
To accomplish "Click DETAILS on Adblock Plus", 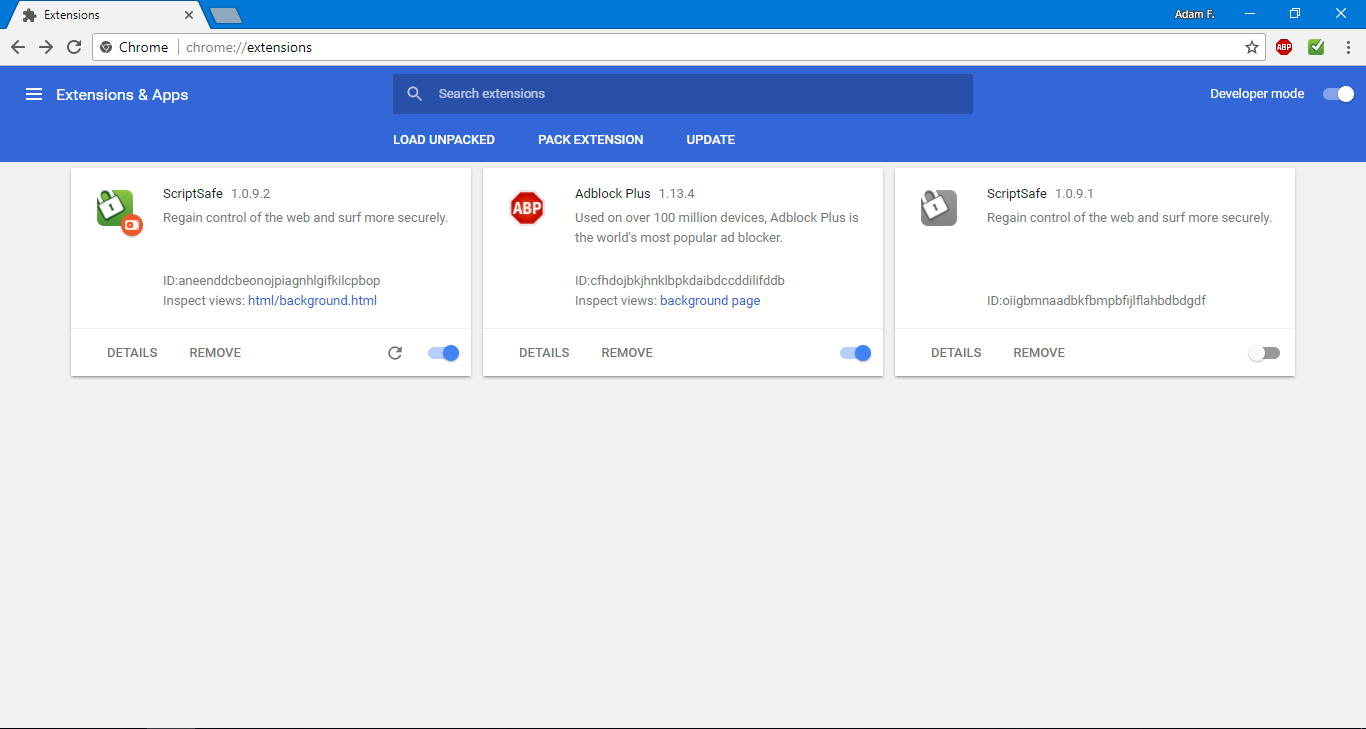I will pos(544,352).
